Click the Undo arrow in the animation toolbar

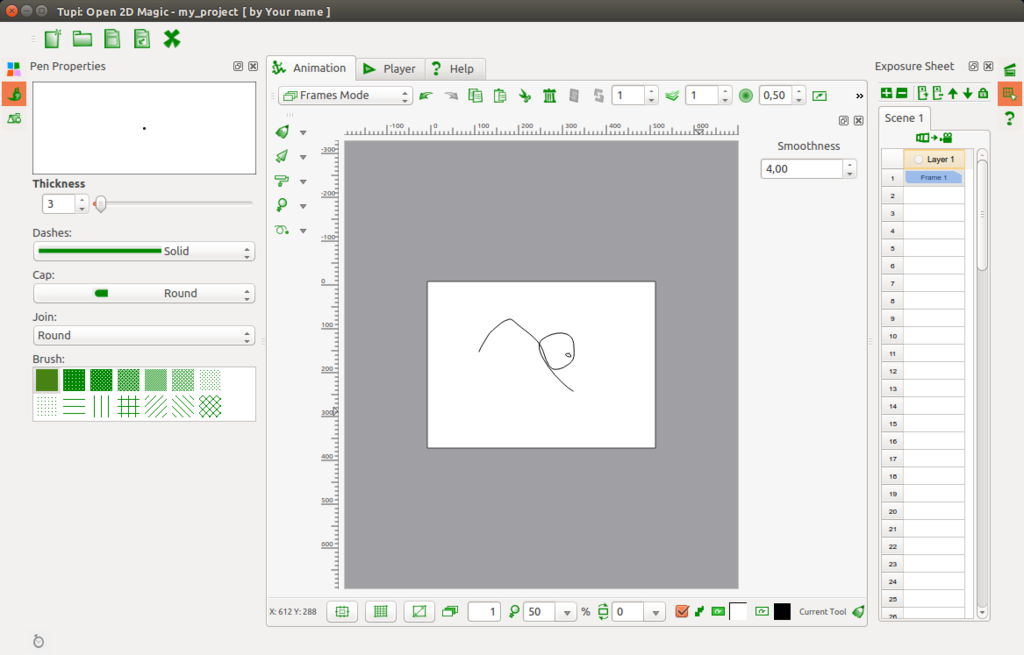(426, 96)
